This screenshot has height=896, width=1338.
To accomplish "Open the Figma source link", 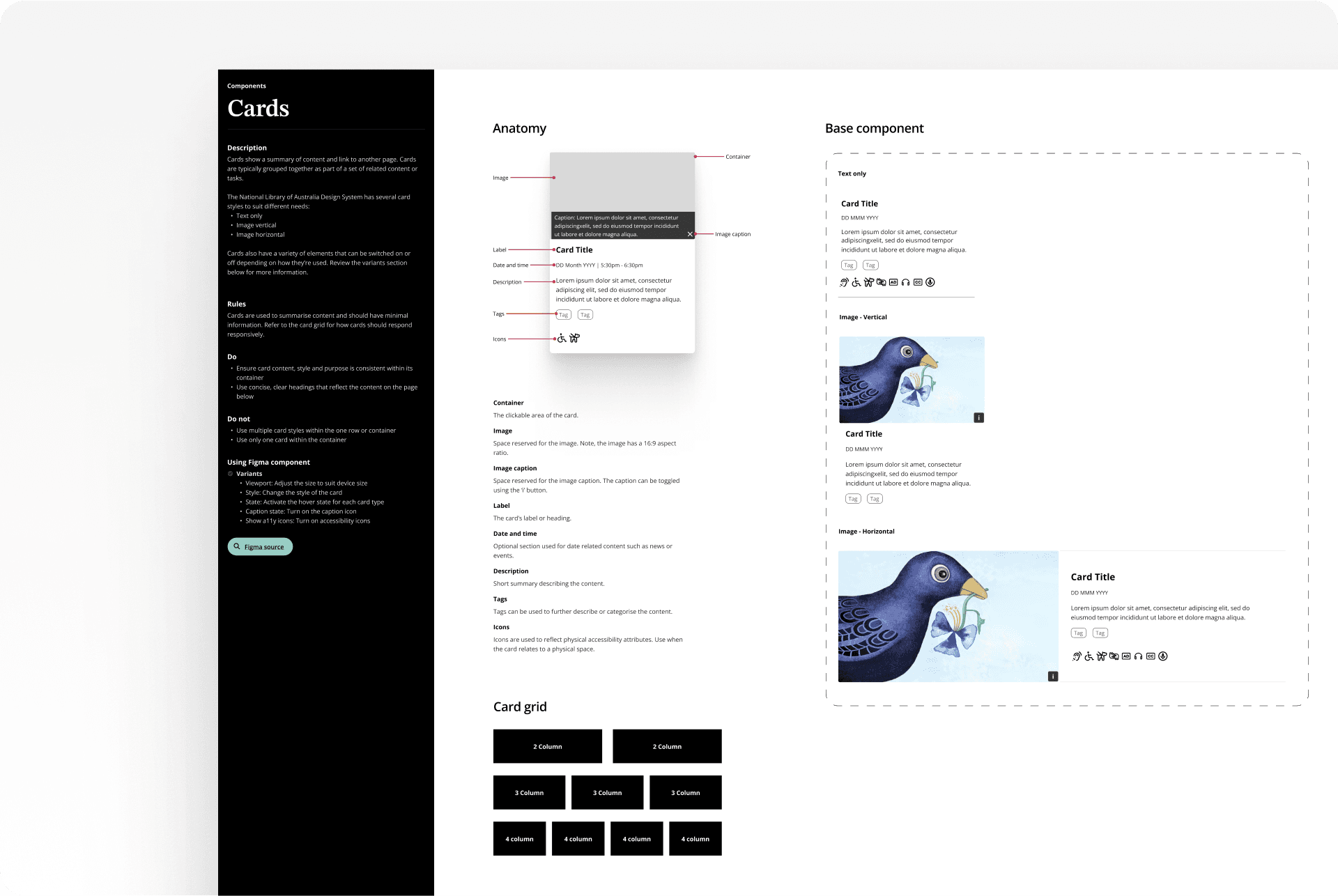I will (260, 547).
